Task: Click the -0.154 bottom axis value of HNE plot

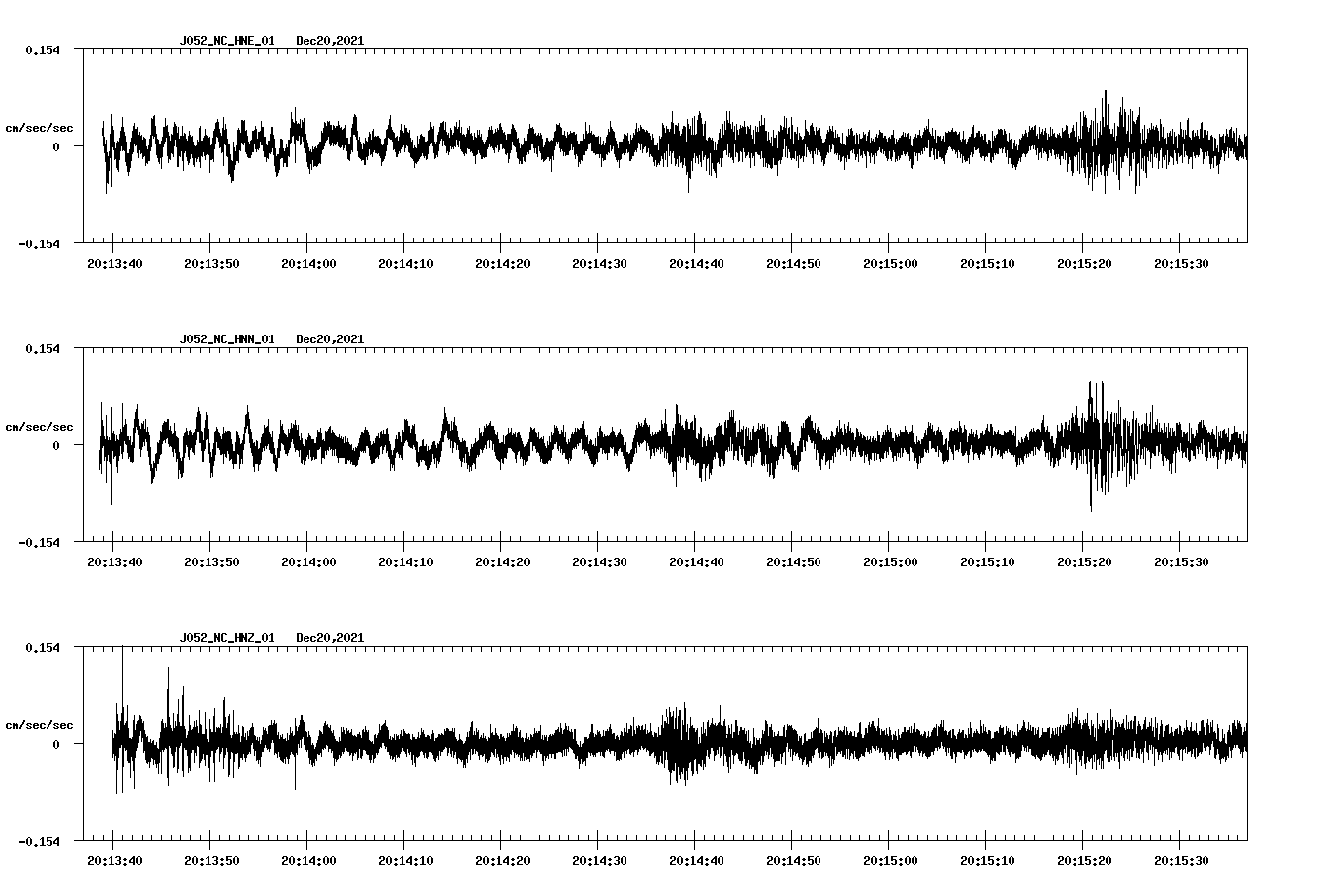Action: (39, 244)
